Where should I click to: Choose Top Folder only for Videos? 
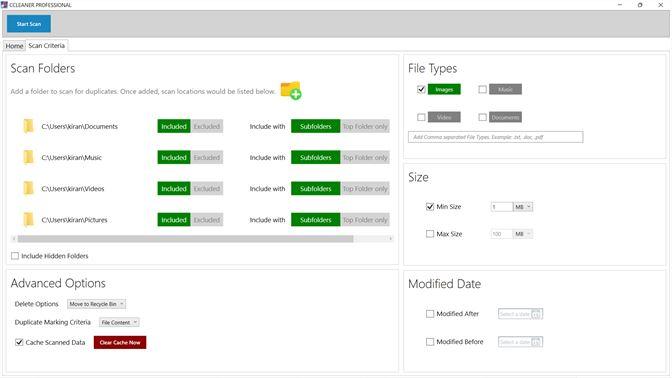point(365,189)
